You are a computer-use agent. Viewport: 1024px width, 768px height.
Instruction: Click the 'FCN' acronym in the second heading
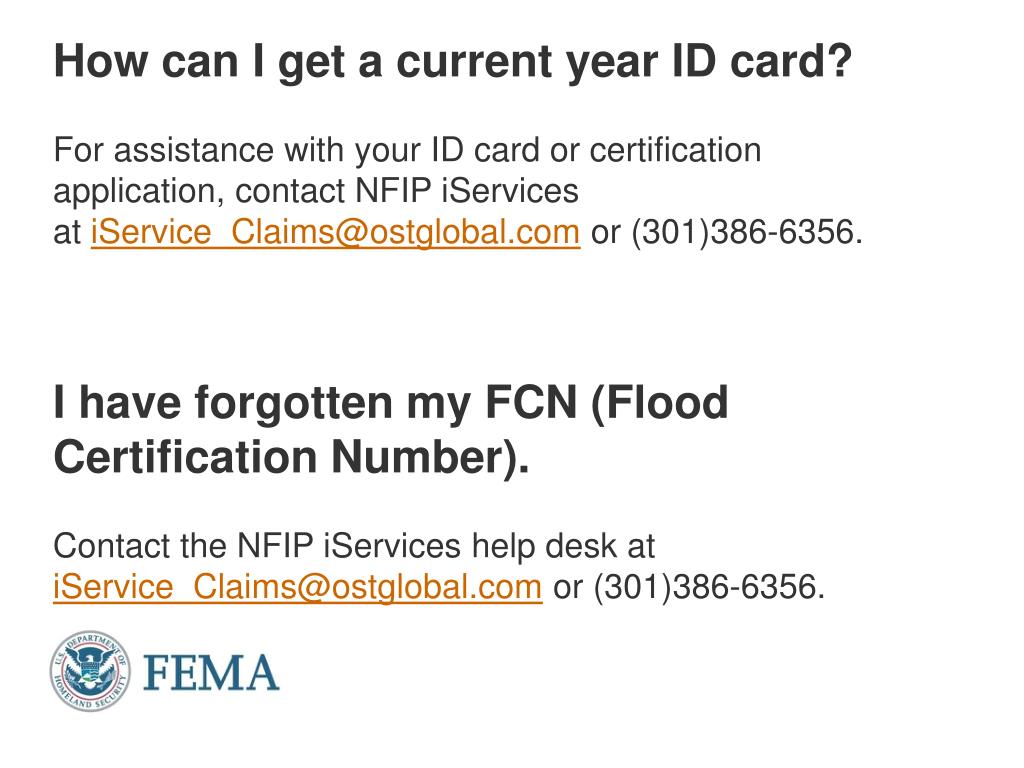coord(531,402)
